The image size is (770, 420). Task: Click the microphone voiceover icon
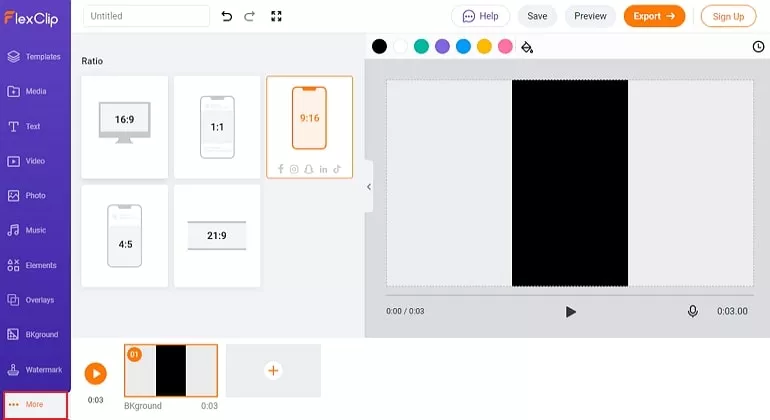[x=692, y=311]
